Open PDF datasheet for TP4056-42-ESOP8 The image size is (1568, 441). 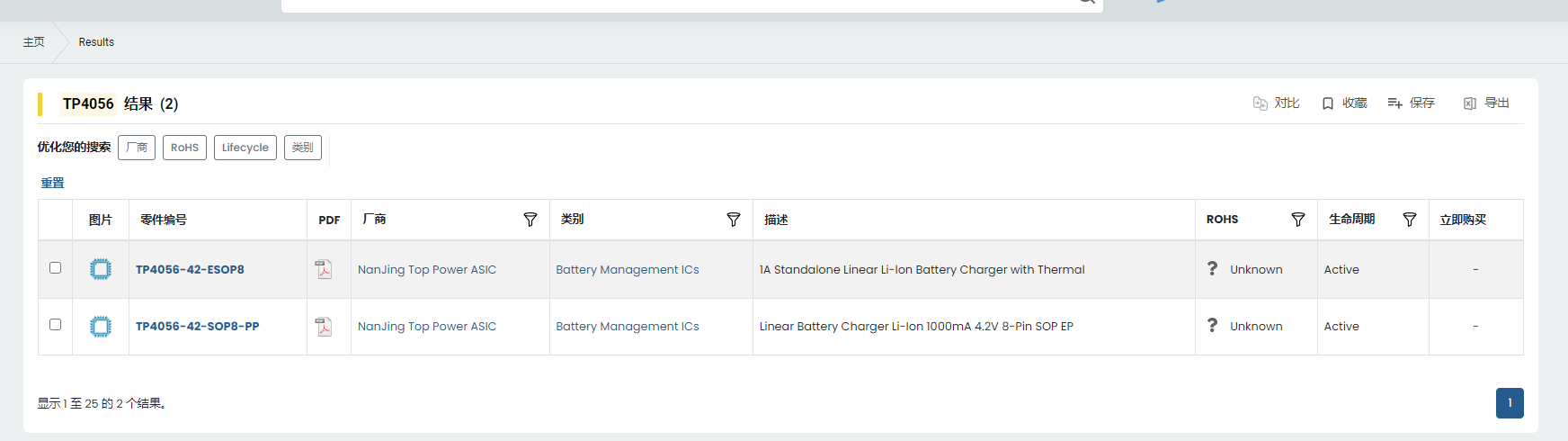pos(324,269)
